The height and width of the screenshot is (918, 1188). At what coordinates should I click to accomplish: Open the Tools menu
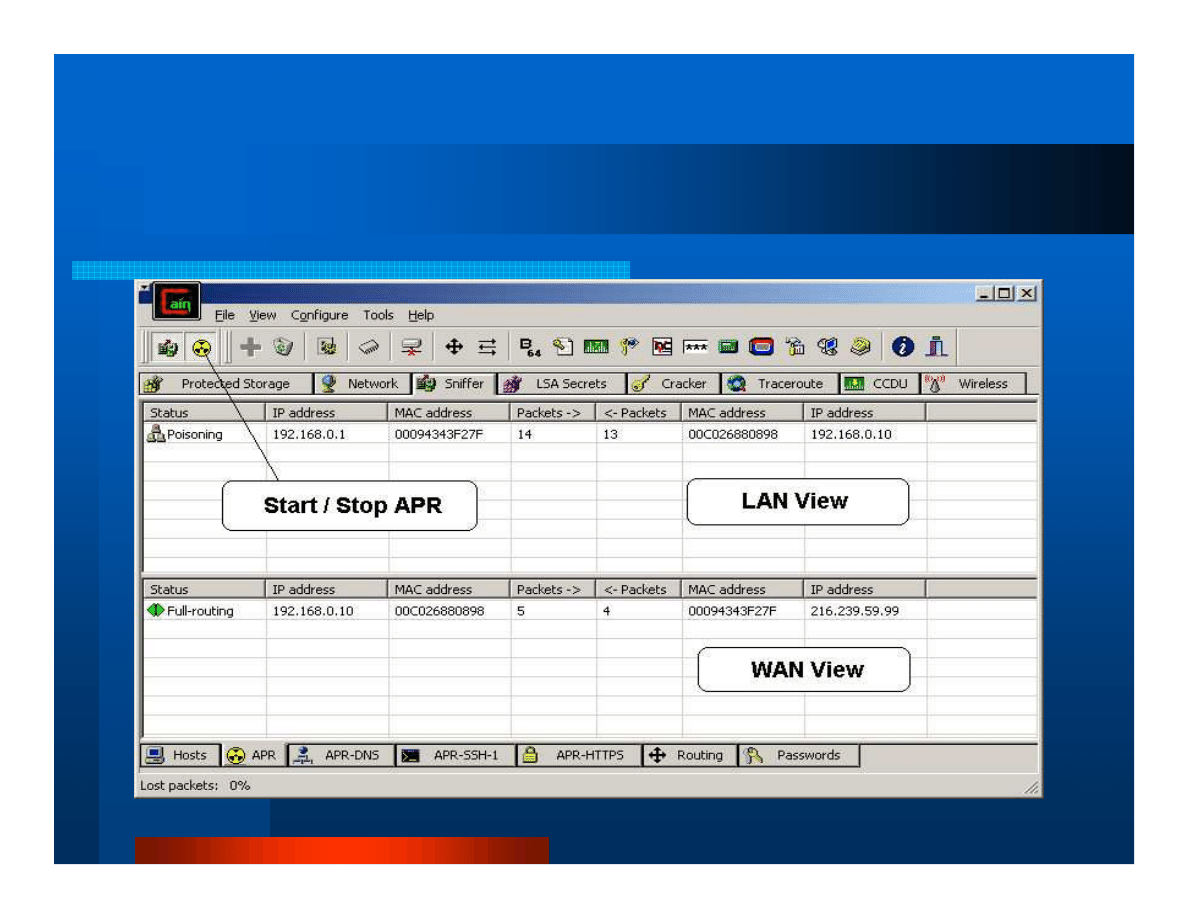coord(378,315)
